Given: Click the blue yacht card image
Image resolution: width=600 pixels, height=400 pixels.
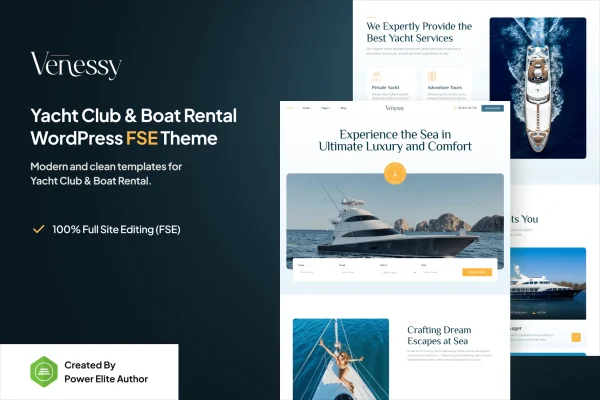Looking at the screenshot, I should [x=548, y=283].
